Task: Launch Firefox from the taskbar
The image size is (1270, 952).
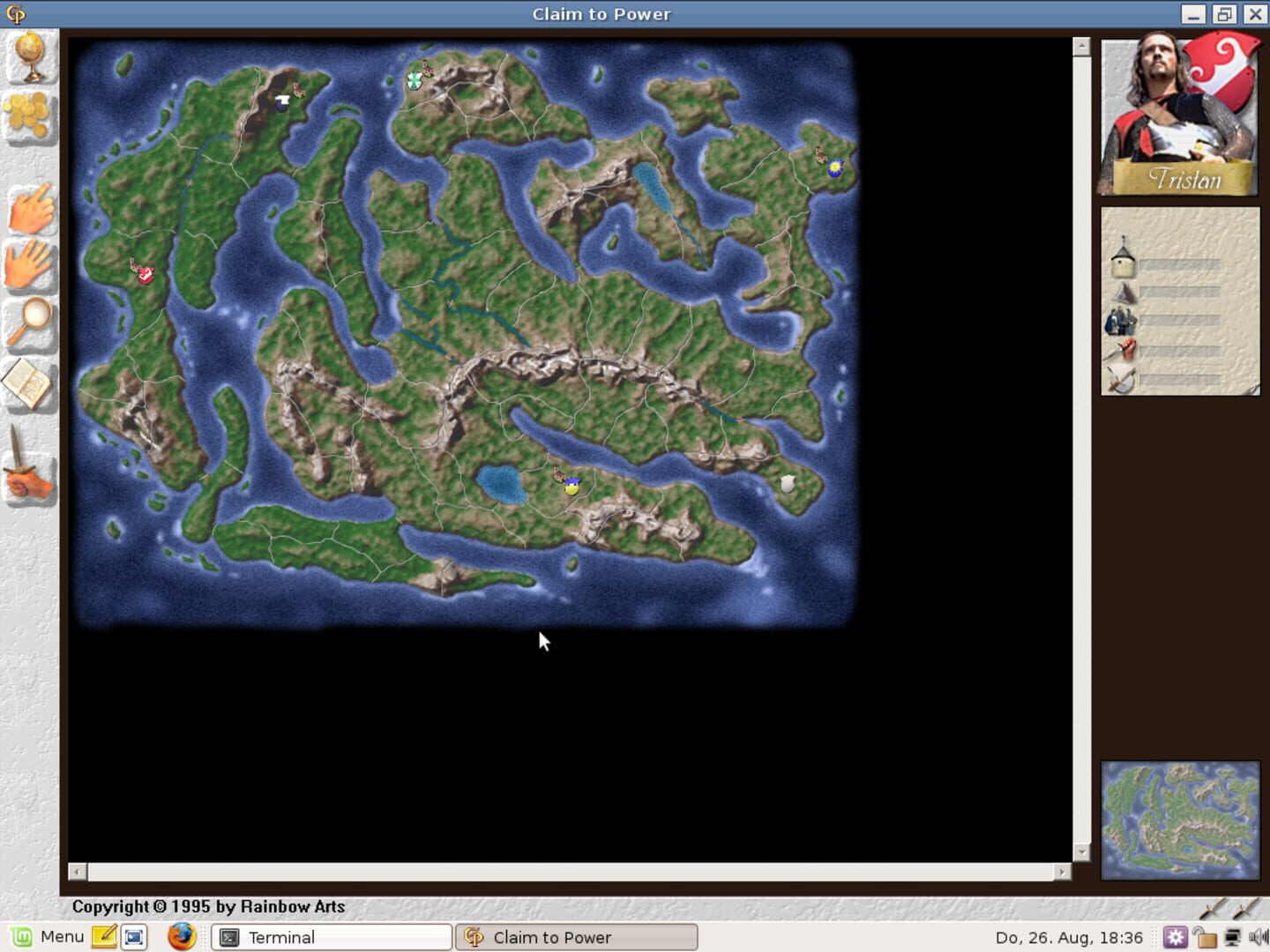Action: [182, 937]
